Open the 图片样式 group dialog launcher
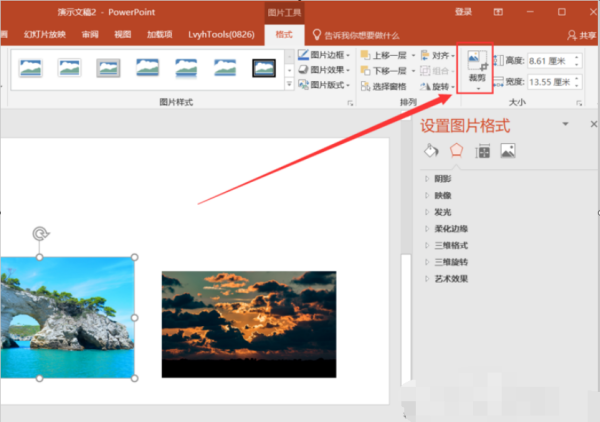This screenshot has width=600, height=422. (x=350, y=103)
